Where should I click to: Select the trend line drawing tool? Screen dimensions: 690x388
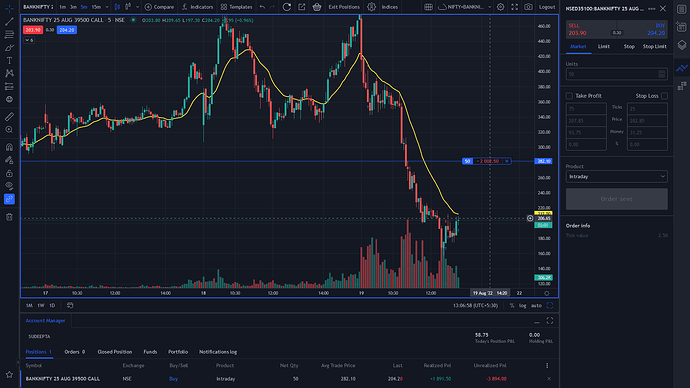coord(9,21)
